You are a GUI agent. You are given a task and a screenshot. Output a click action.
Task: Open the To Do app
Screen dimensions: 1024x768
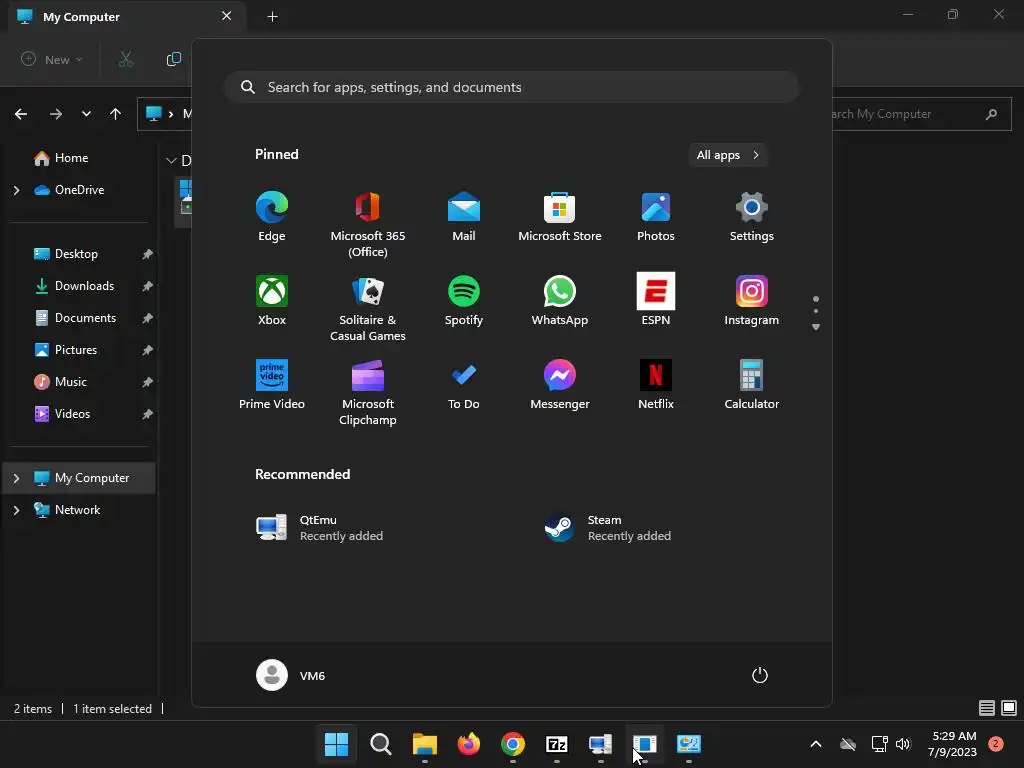(464, 385)
